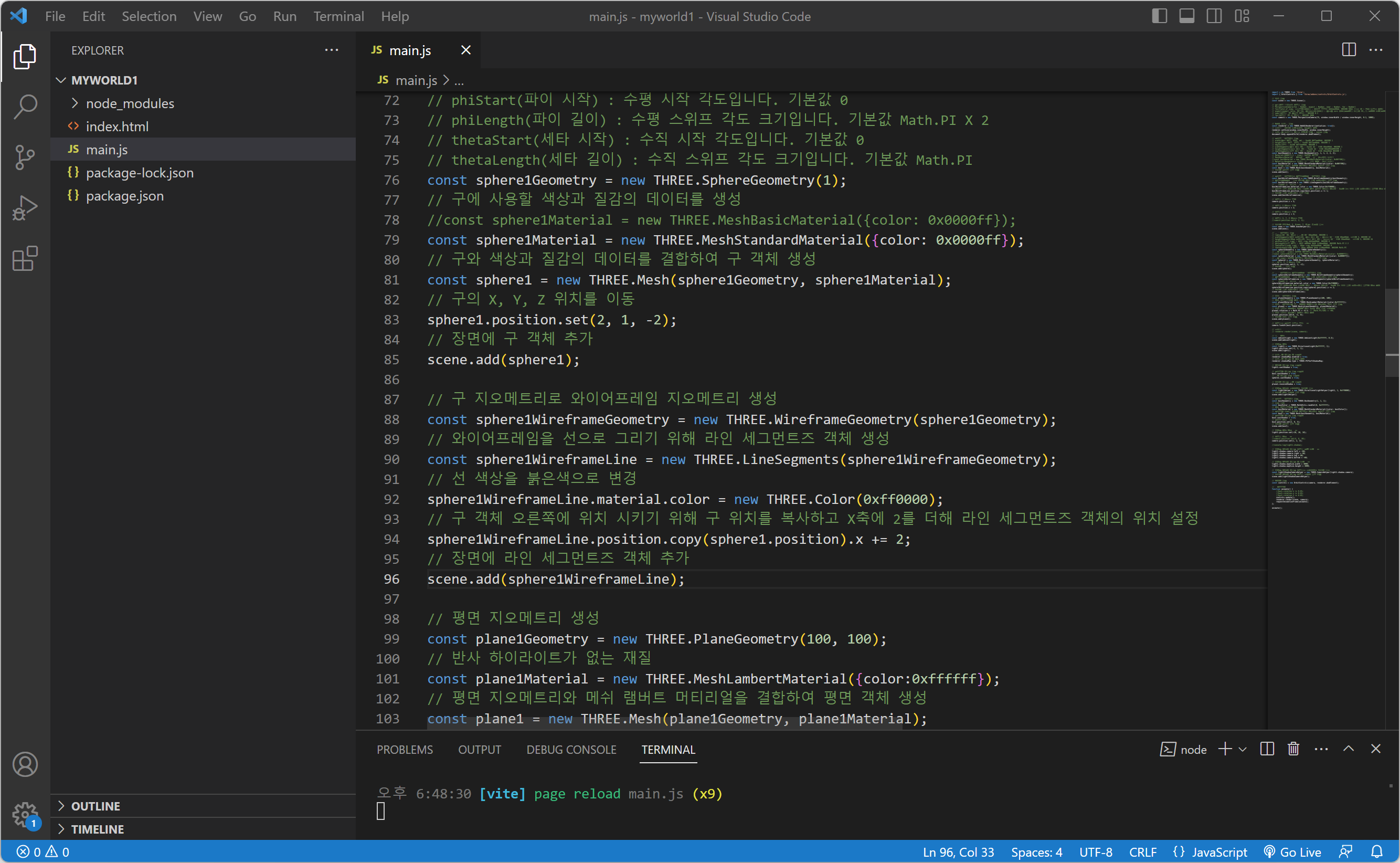Image resolution: width=1400 pixels, height=863 pixels.
Task: Open the Source Control view
Action: coord(25,157)
